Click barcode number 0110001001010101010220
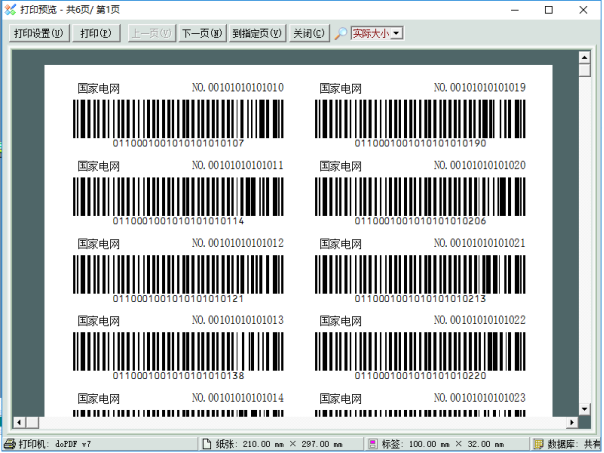This screenshot has height=453, width=604. [x=420, y=376]
